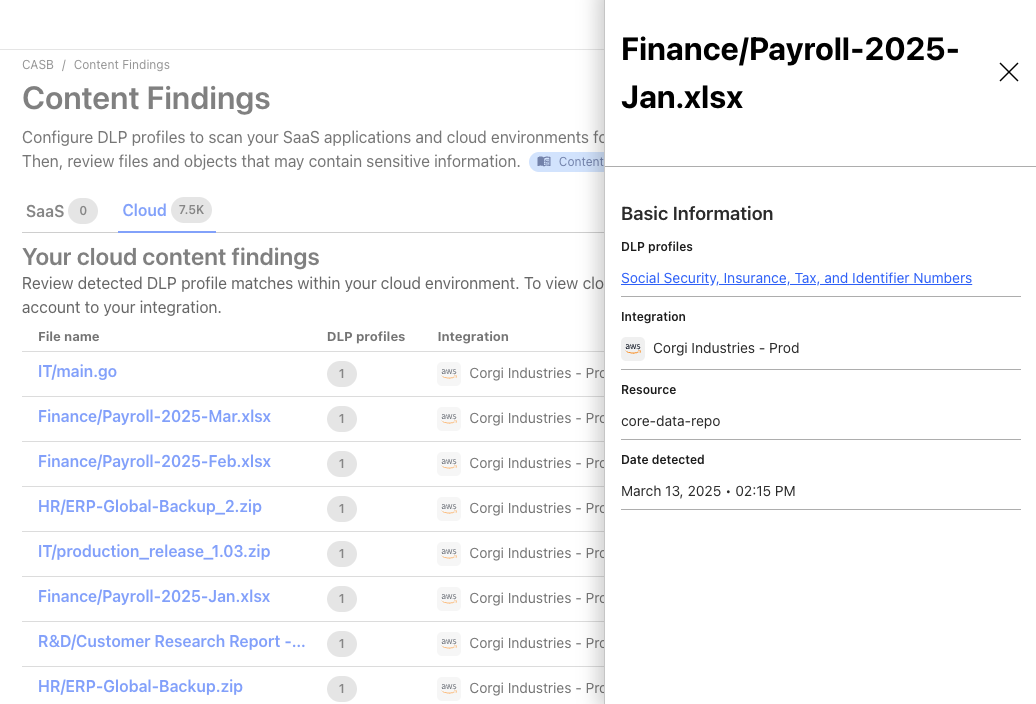Screen dimensions: 1036x704
Task: Open Finance/Payroll-2025-Feb.xlsx finding
Action: tap(154, 461)
